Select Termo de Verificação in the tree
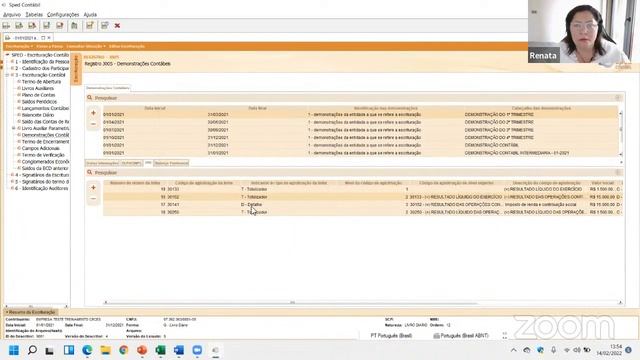Screen dimensions: 640x360 (x=43, y=155)
